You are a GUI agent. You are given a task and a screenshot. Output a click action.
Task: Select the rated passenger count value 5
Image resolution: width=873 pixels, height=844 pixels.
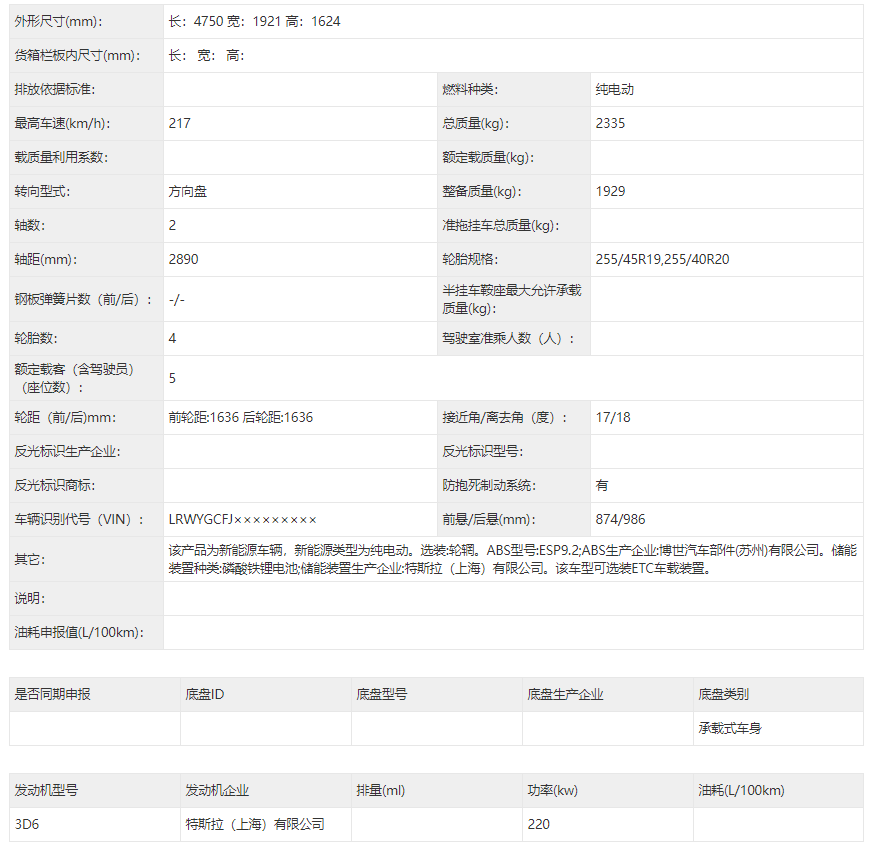point(173,378)
